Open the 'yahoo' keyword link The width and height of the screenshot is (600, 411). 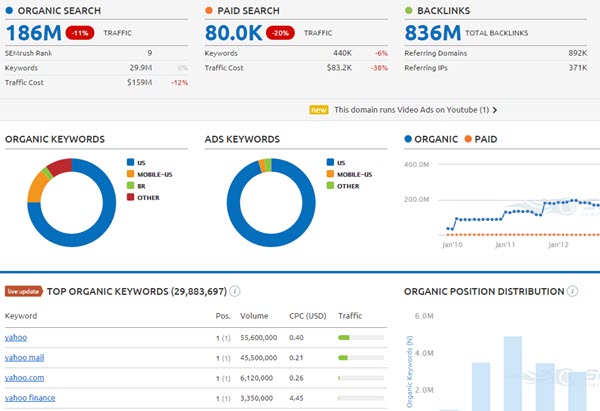click(x=16, y=338)
